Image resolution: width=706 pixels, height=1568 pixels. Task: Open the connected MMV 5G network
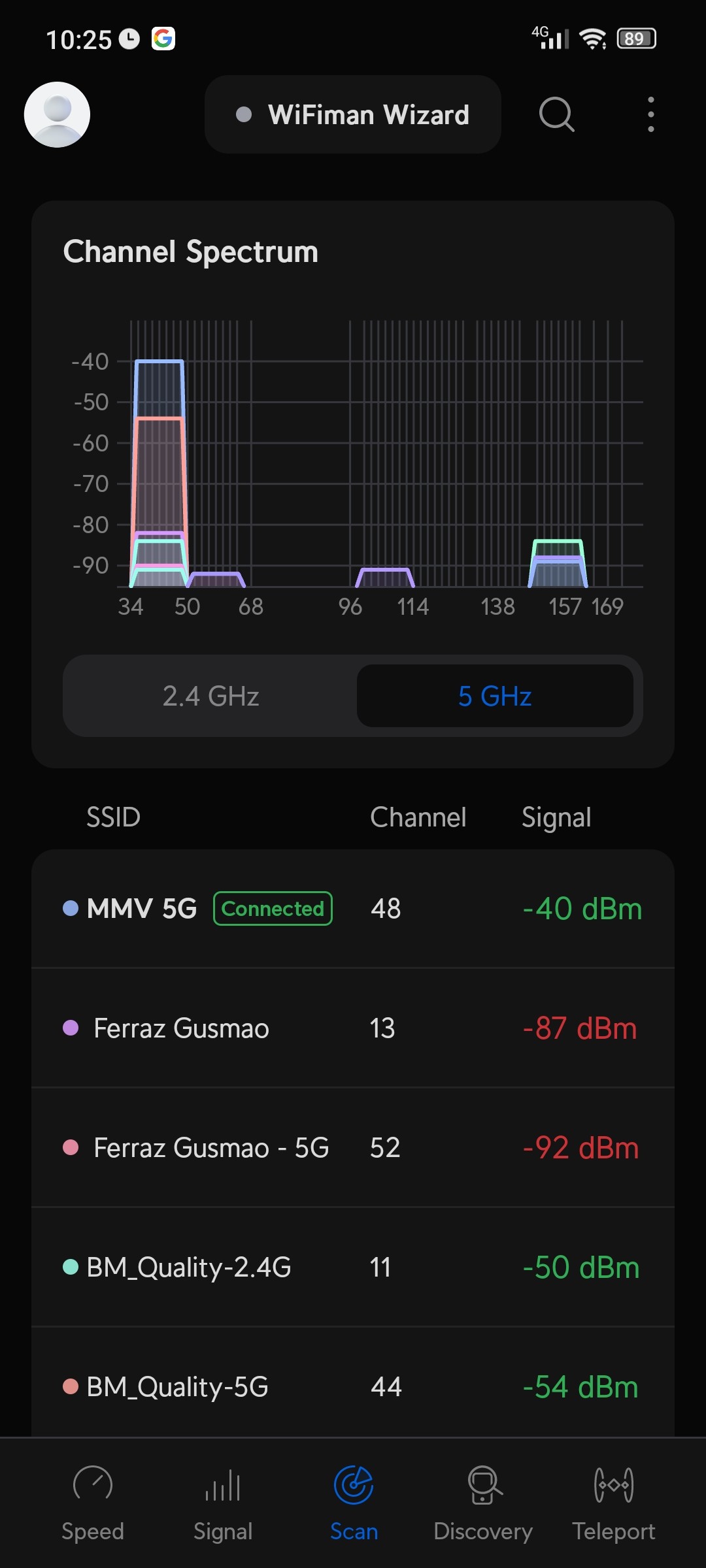click(x=353, y=909)
